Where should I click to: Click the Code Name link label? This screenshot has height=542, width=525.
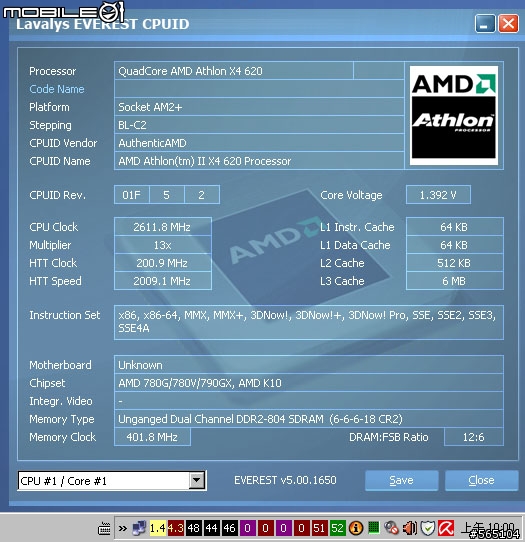pos(57,89)
